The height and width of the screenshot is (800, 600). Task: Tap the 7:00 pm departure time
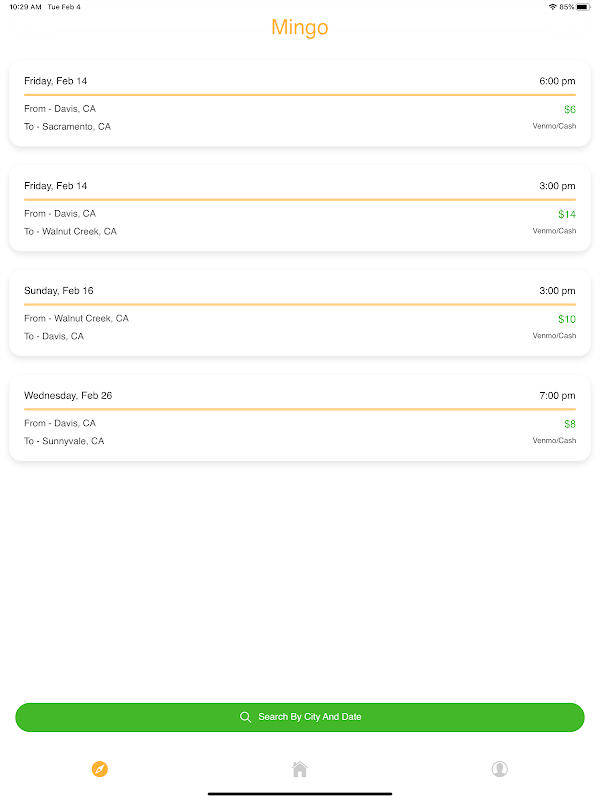pos(555,396)
